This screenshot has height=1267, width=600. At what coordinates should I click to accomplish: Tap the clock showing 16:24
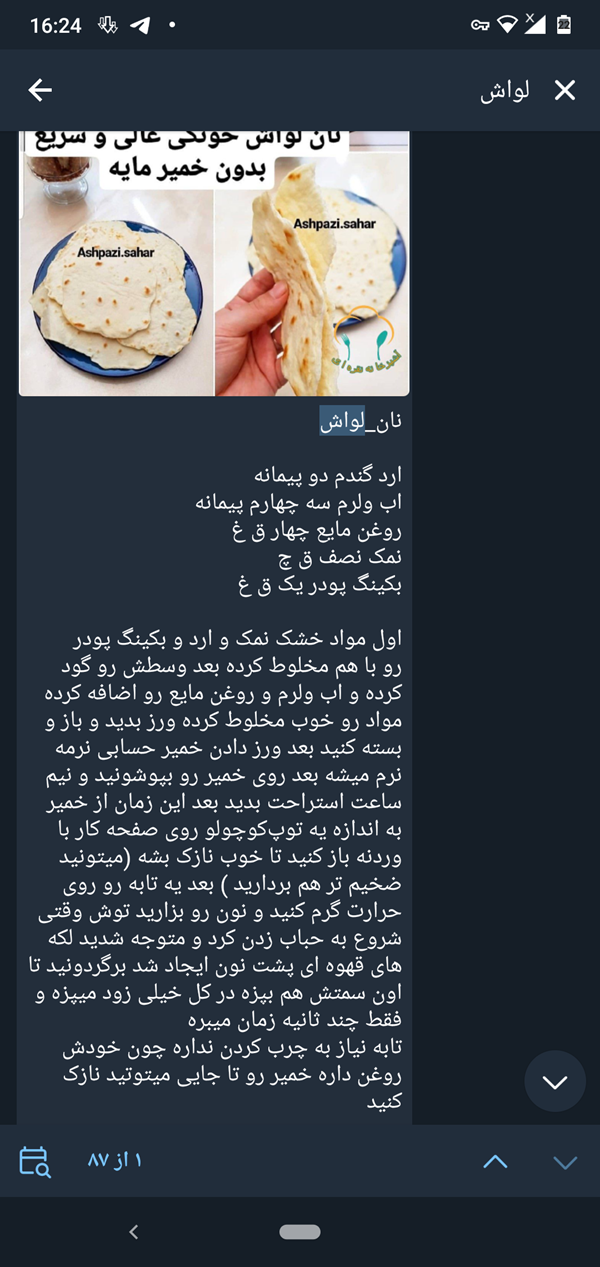click(x=56, y=26)
